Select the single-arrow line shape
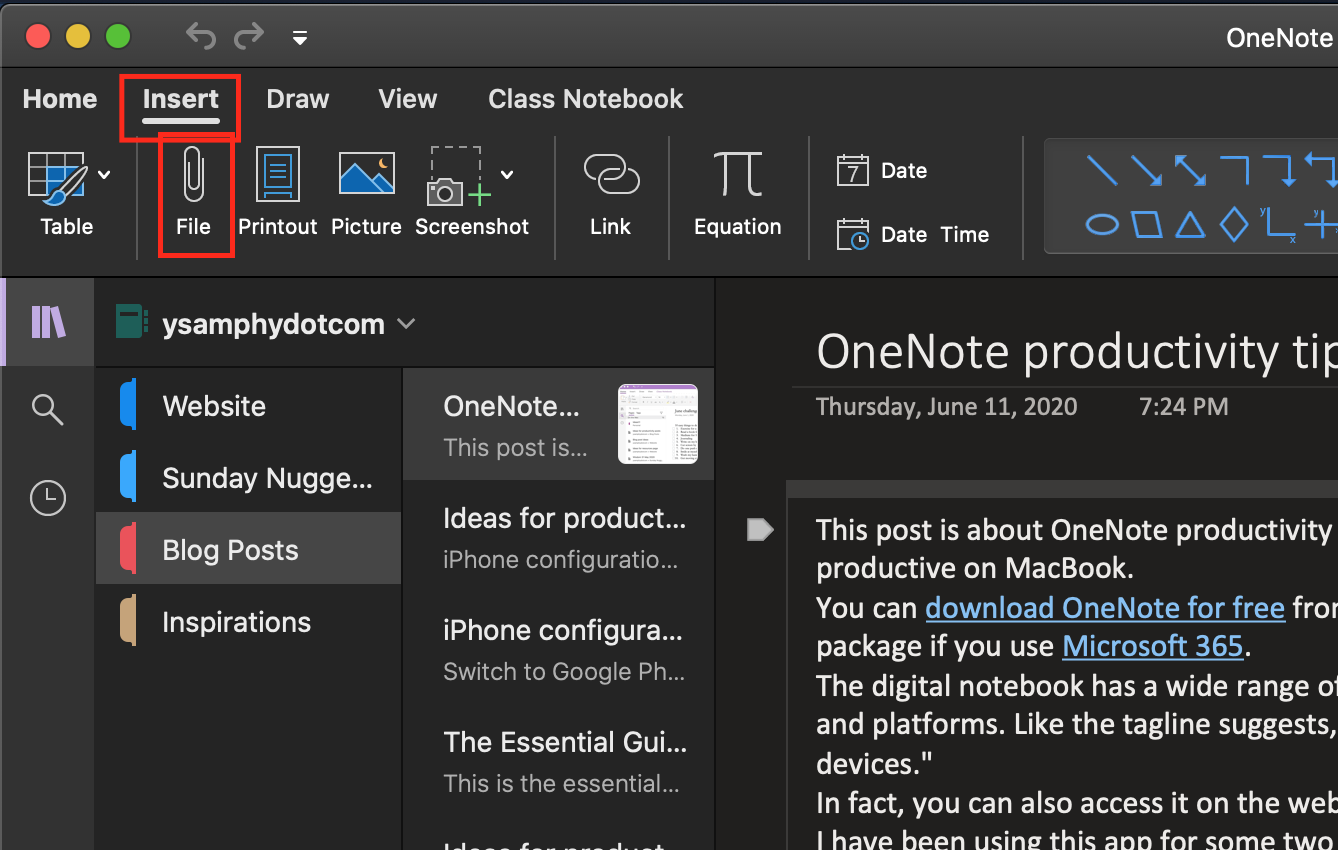 (1146, 170)
